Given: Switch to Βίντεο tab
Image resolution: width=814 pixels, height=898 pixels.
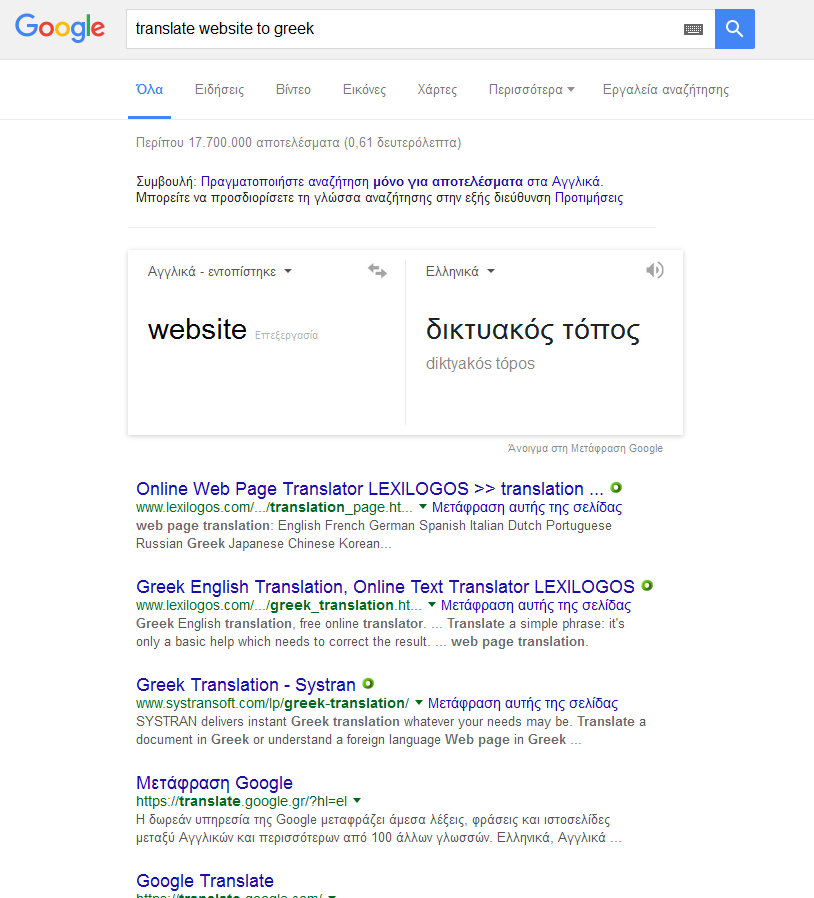Looking at the screenshot, I should [293, 90].
